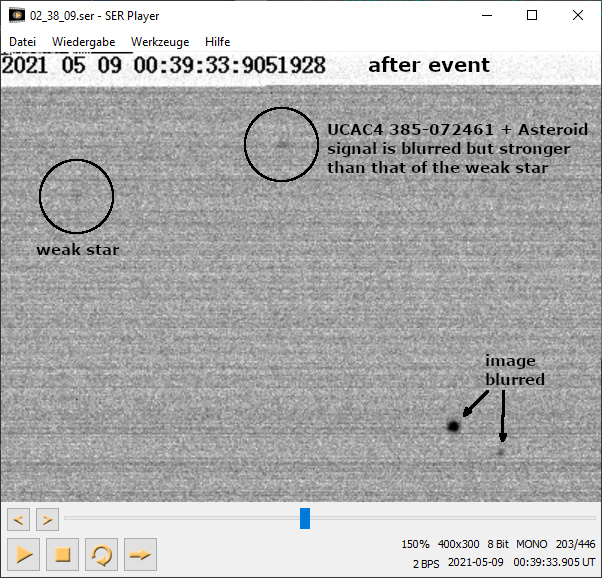This screenshot has height=578, width=602.
Task: Open the Datei menu
Action: click(x=23, y=42)
